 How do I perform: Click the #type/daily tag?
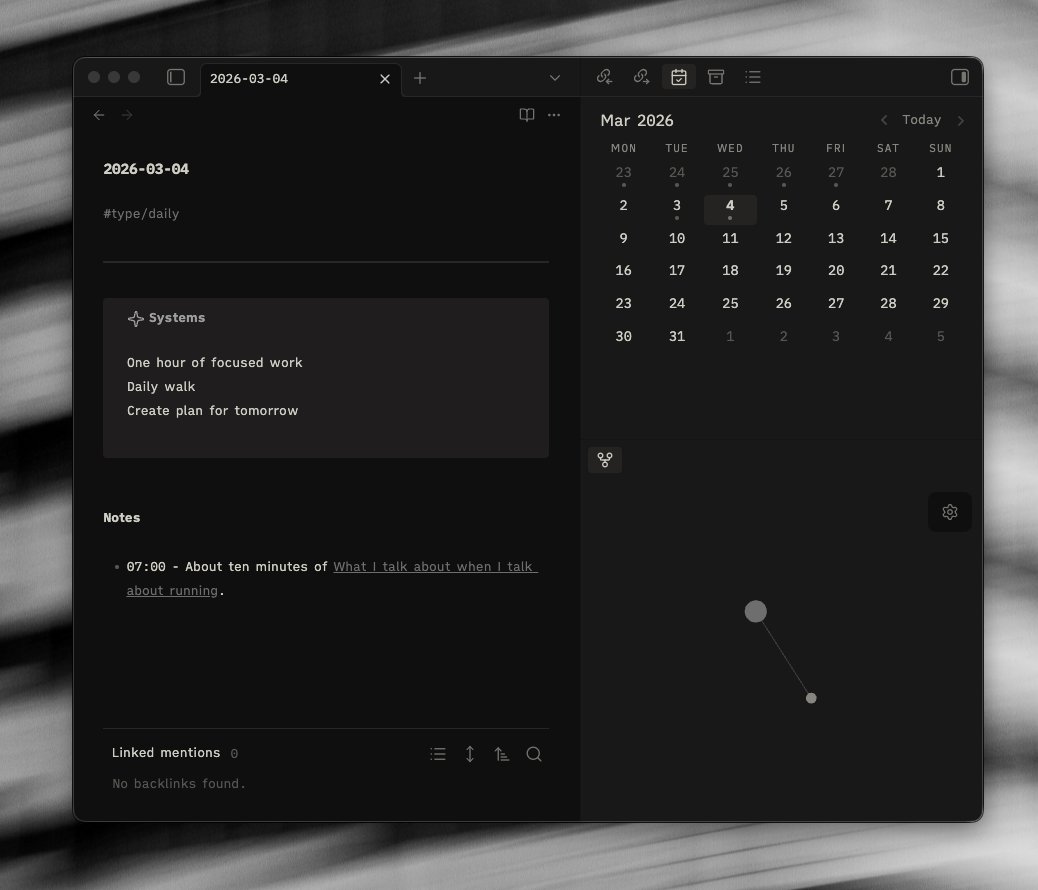pos(141,213)
